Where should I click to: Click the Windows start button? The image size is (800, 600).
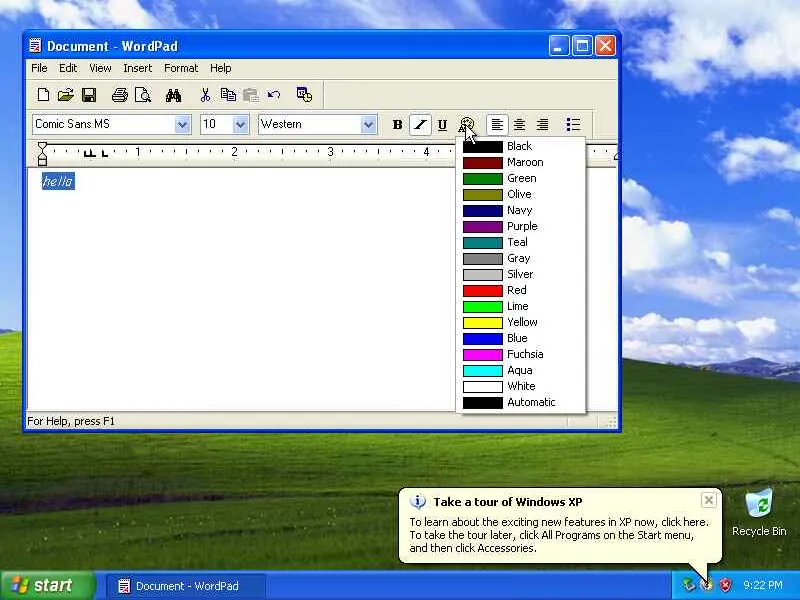pos(48,585)
